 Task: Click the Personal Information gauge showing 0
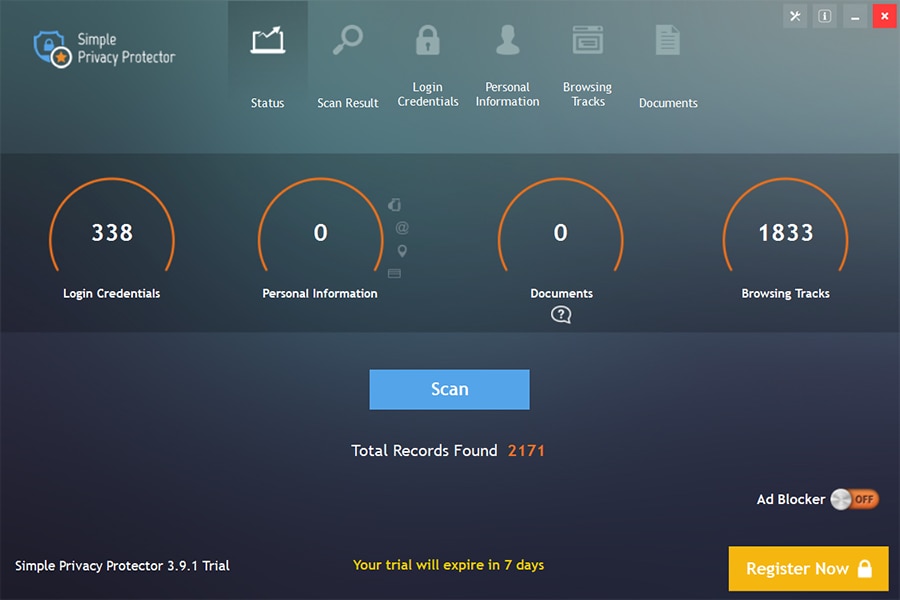click(x=320, y=225)
